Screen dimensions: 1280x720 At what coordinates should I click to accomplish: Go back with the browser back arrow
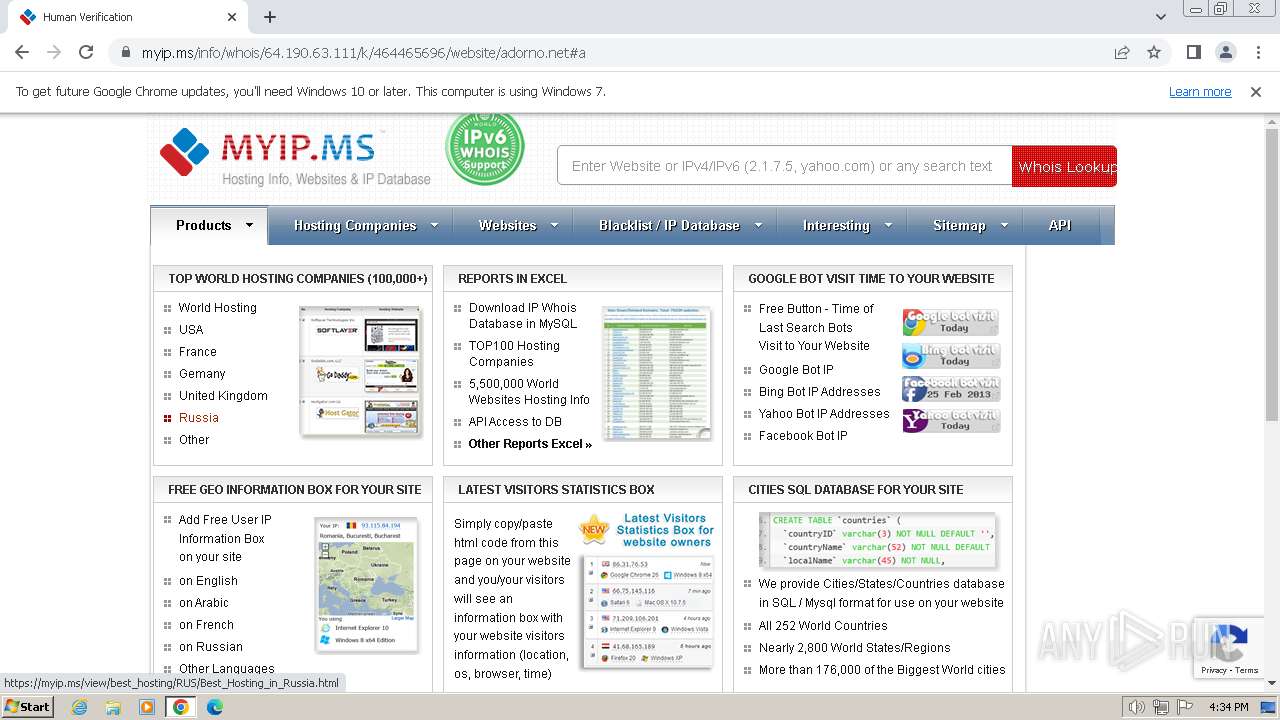click(x=22, y=52)
